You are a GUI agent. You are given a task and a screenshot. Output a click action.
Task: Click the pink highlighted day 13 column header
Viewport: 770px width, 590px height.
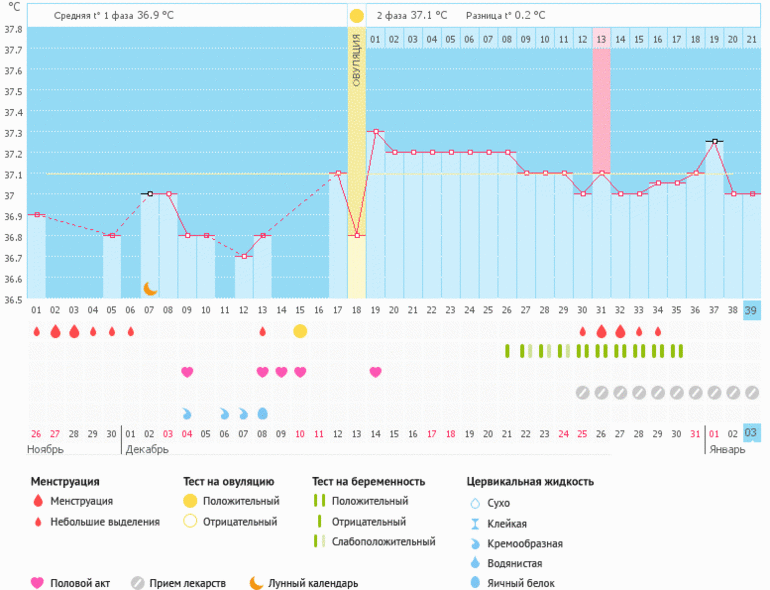click(x=601, y=39)
